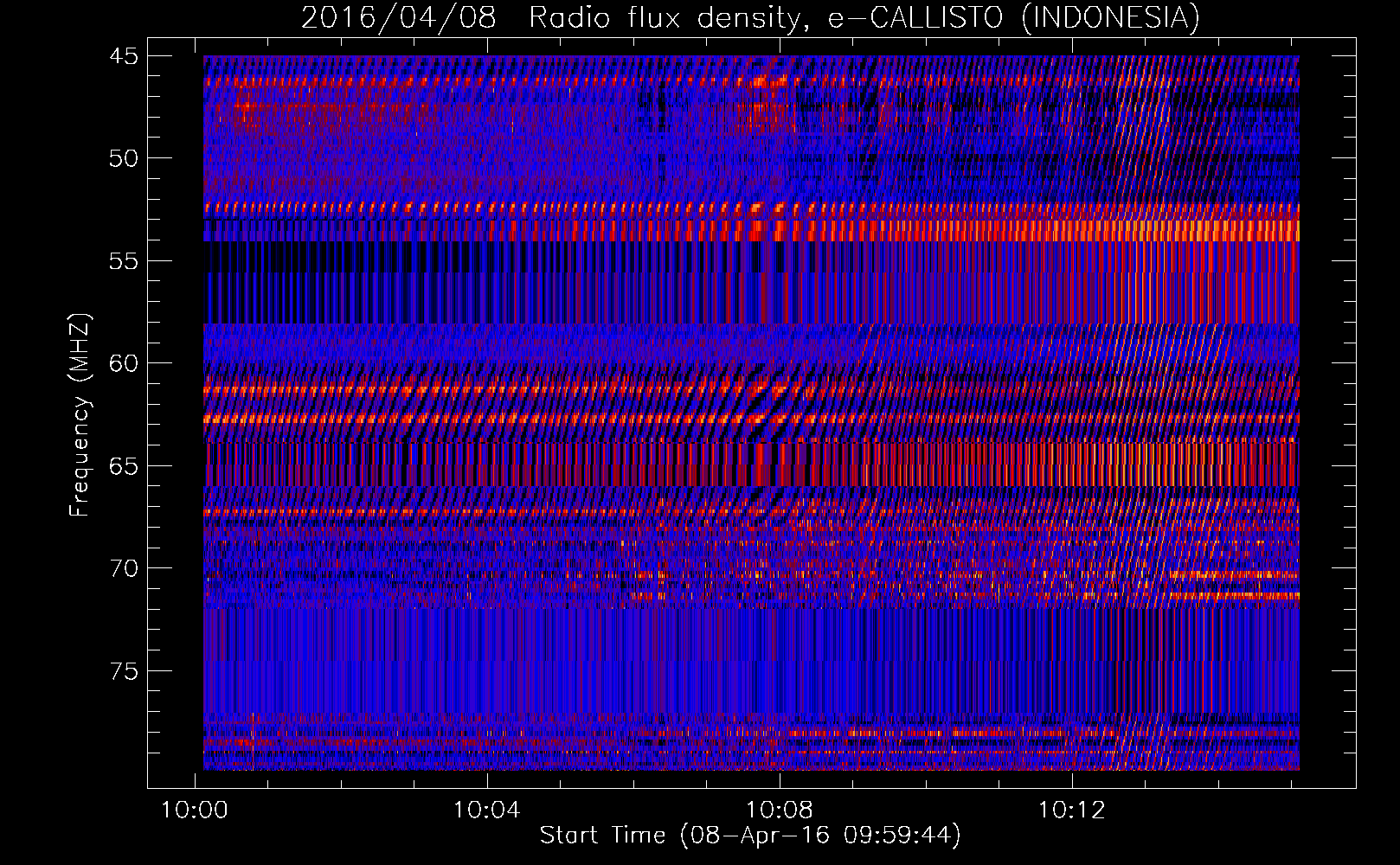
Task: Click the 'Frequency (MHZ)' axis label
Action: tap(80, 415)
